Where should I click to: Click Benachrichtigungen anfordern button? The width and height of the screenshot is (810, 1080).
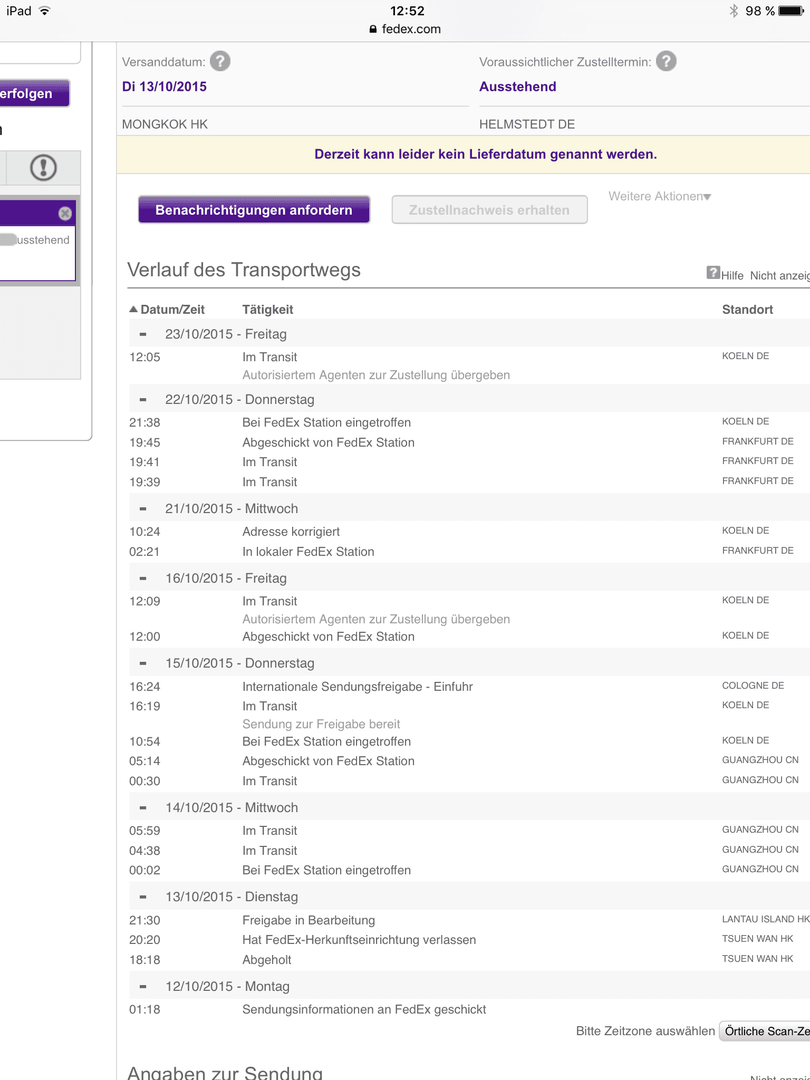point(253,210)
